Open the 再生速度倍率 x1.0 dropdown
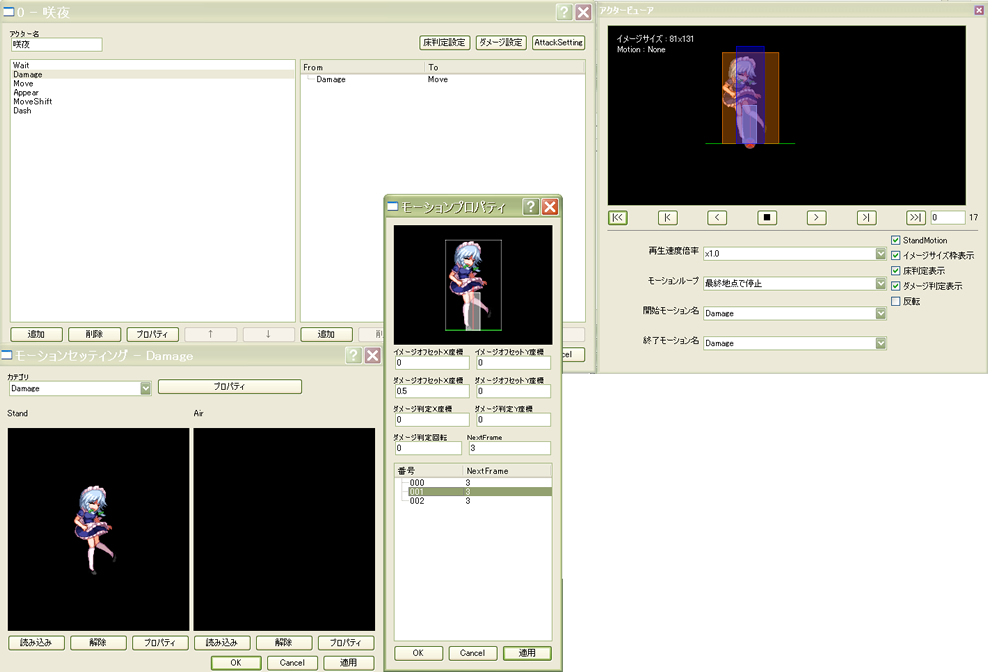1000x672 pixels. pyautogui.click(x=880, y=253)
